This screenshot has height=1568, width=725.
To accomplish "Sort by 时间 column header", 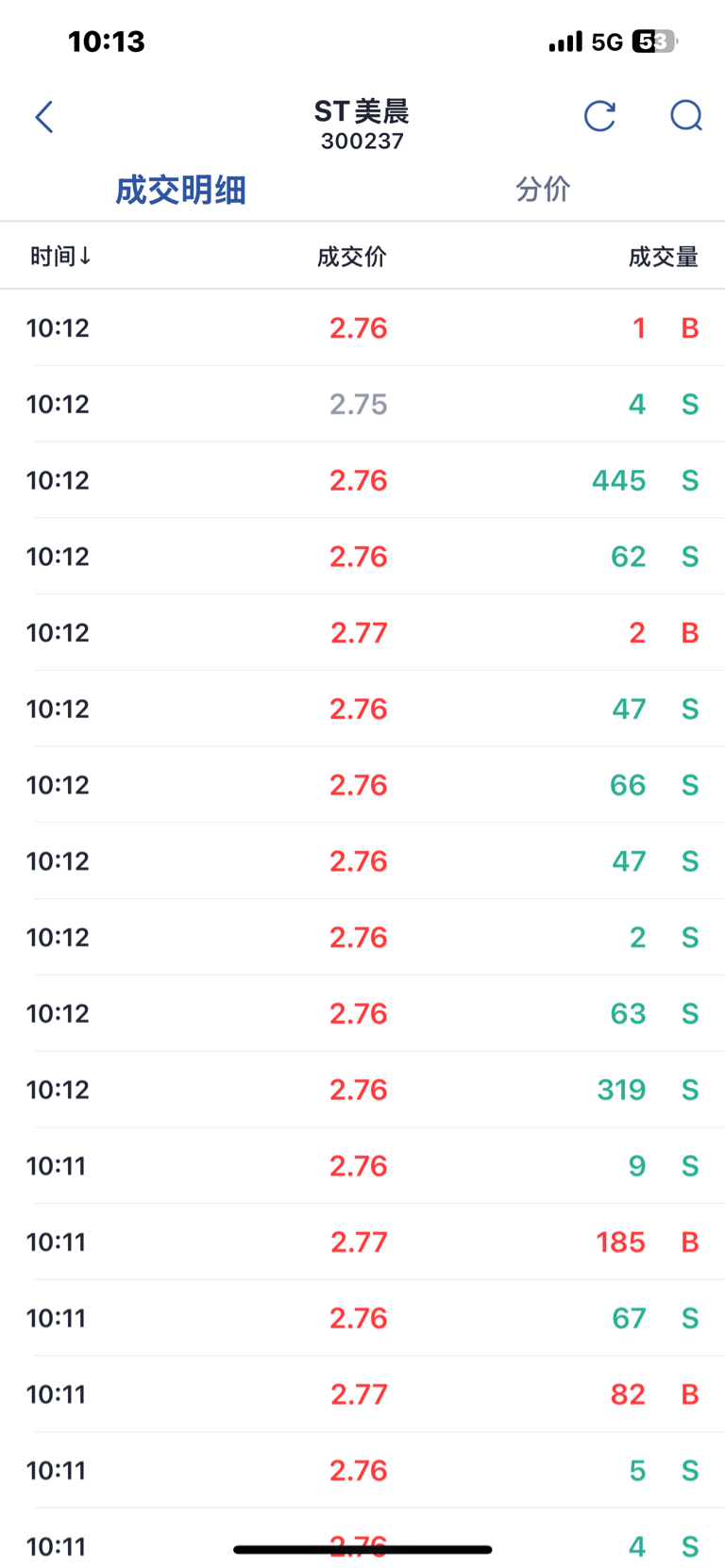I will (60, 257).
